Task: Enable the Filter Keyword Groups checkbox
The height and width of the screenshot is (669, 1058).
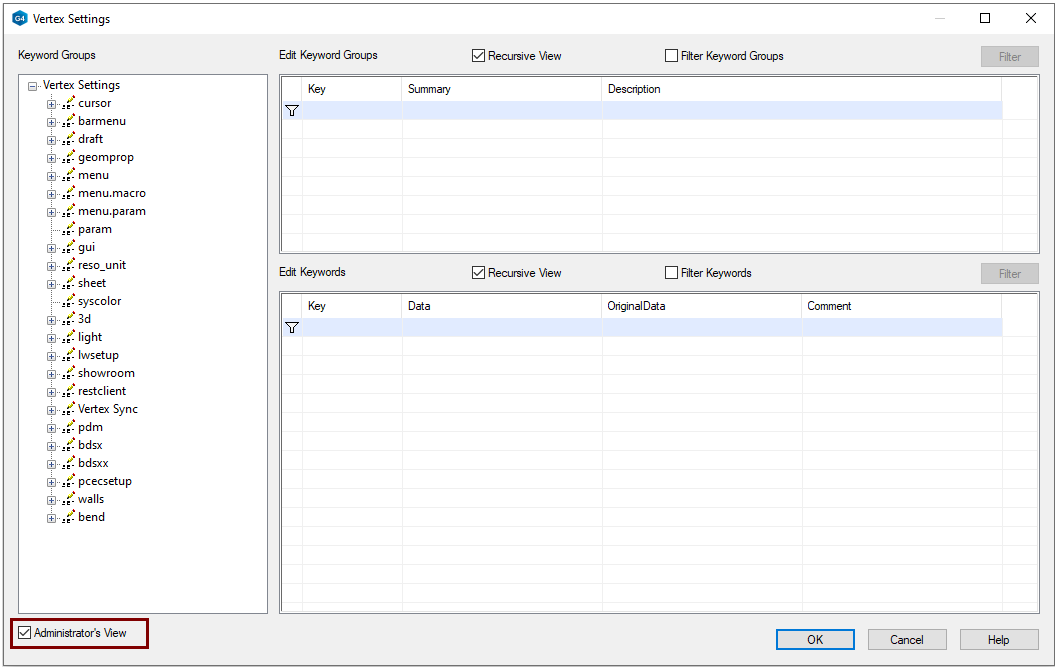Action: (672, 56)
